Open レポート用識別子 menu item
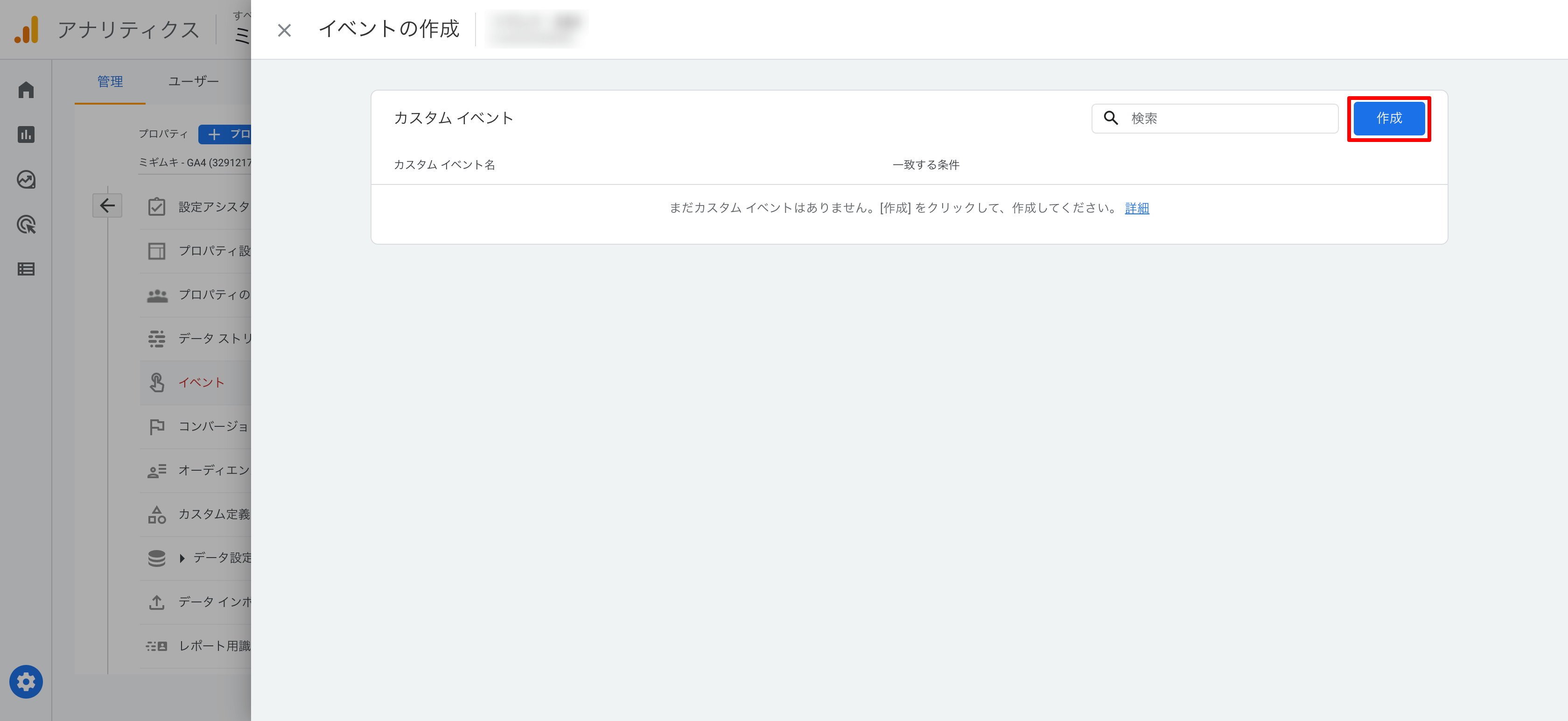Screen dimensions: 1568x721 196,645
